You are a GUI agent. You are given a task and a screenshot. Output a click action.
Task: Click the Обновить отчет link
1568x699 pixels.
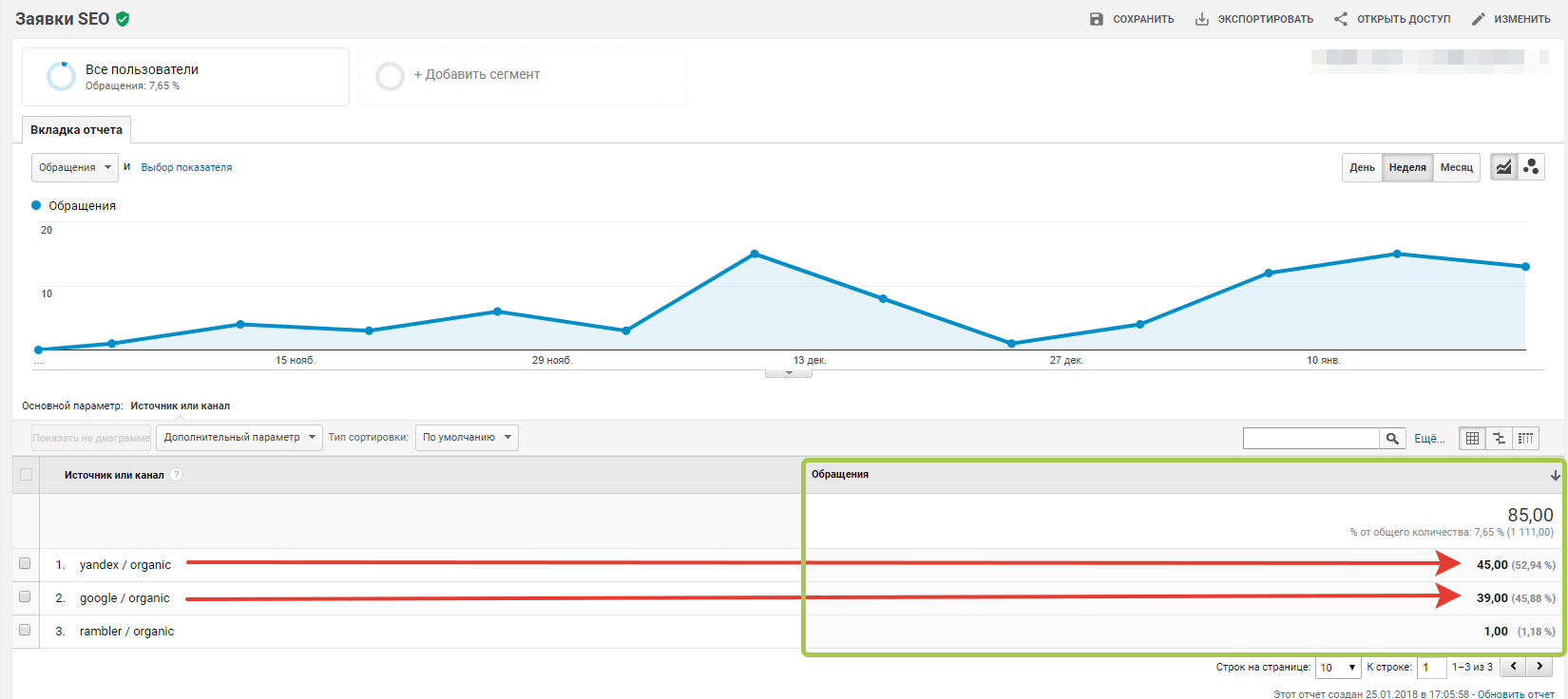click(x=1516, y=694)
